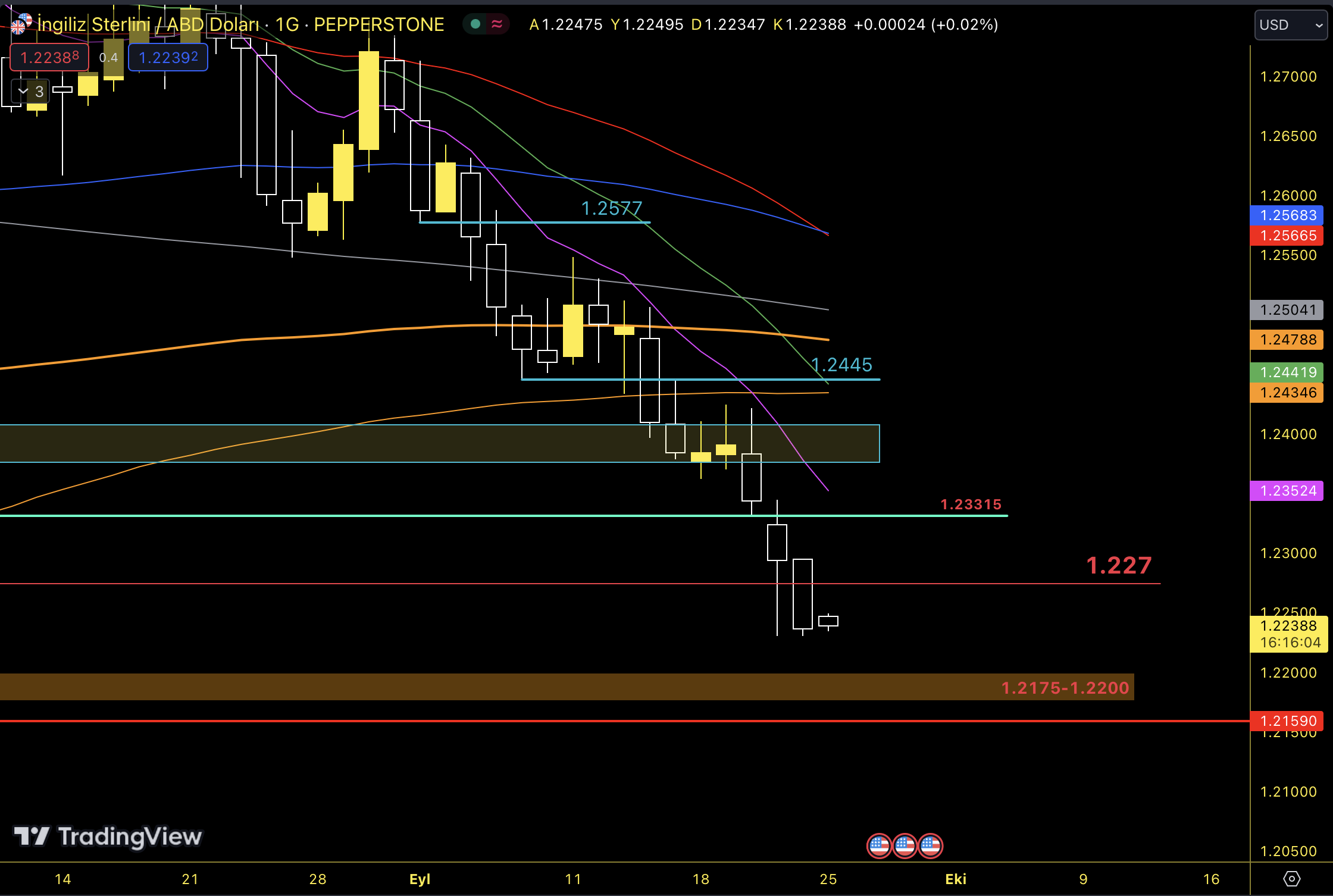Click the blue buy price 1.22392 button
This screenshot has width=1333, height=896.
tap(168, 57)
